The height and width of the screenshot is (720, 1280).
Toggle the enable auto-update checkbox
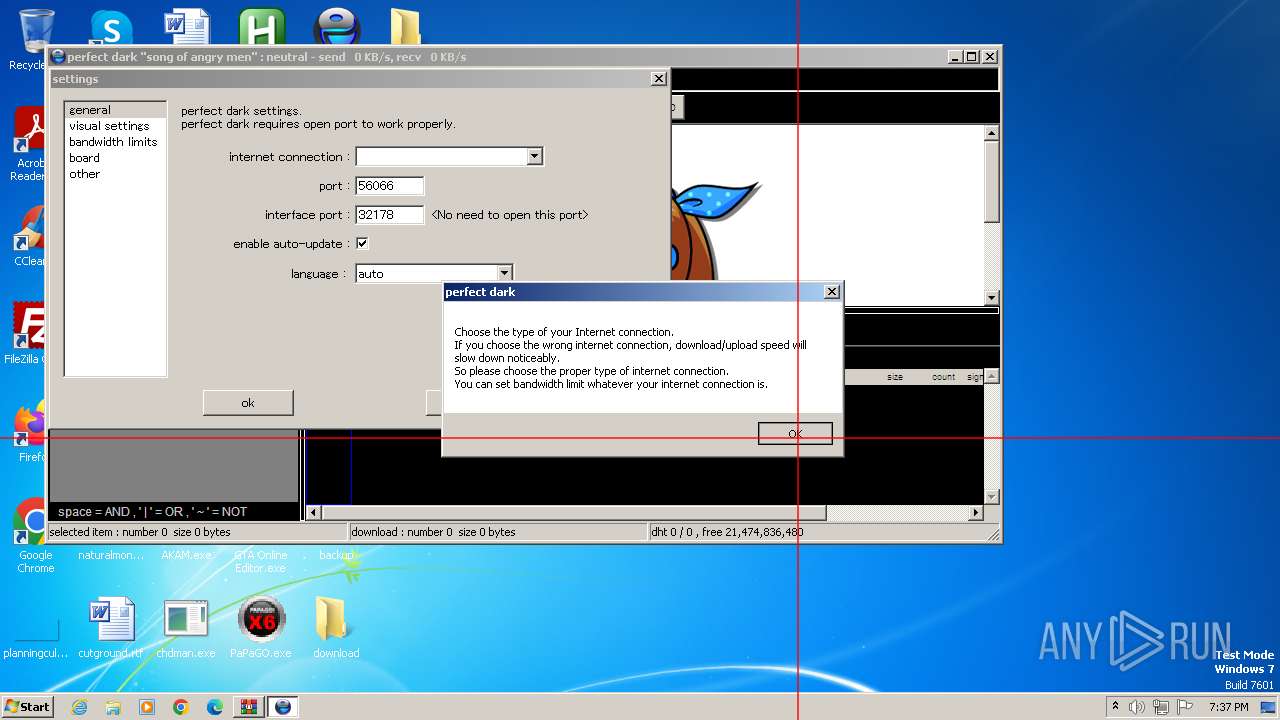coord(362,243)
